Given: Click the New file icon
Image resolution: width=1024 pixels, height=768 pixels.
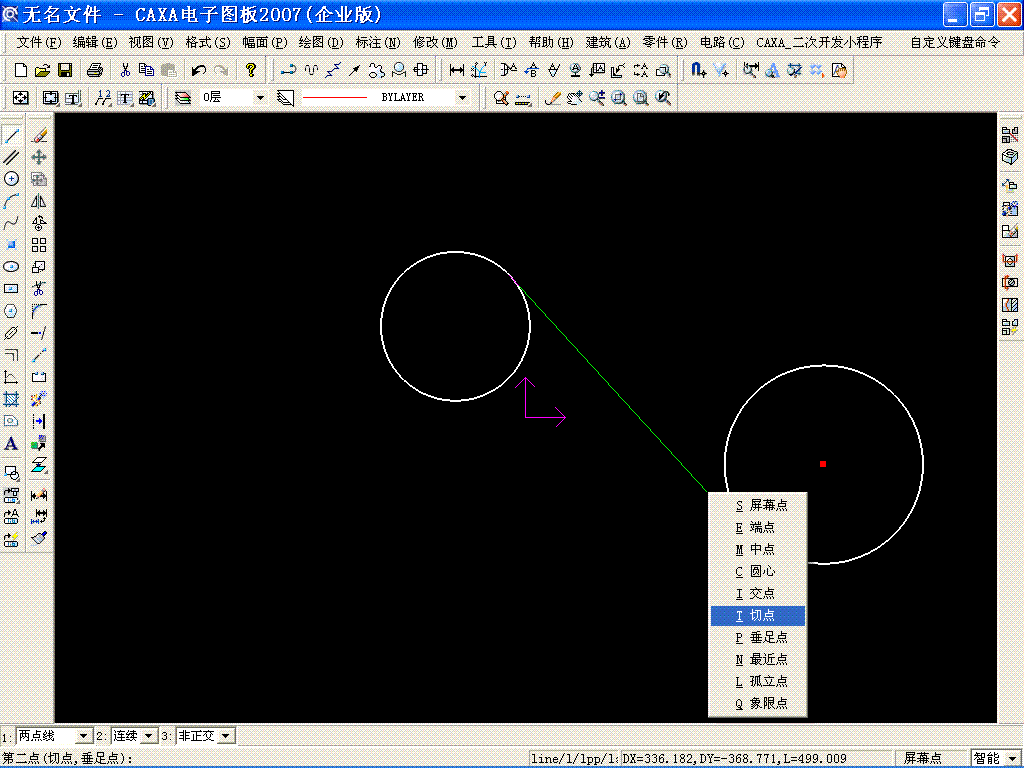Looking at the screenshot, I should click(21, 70).
